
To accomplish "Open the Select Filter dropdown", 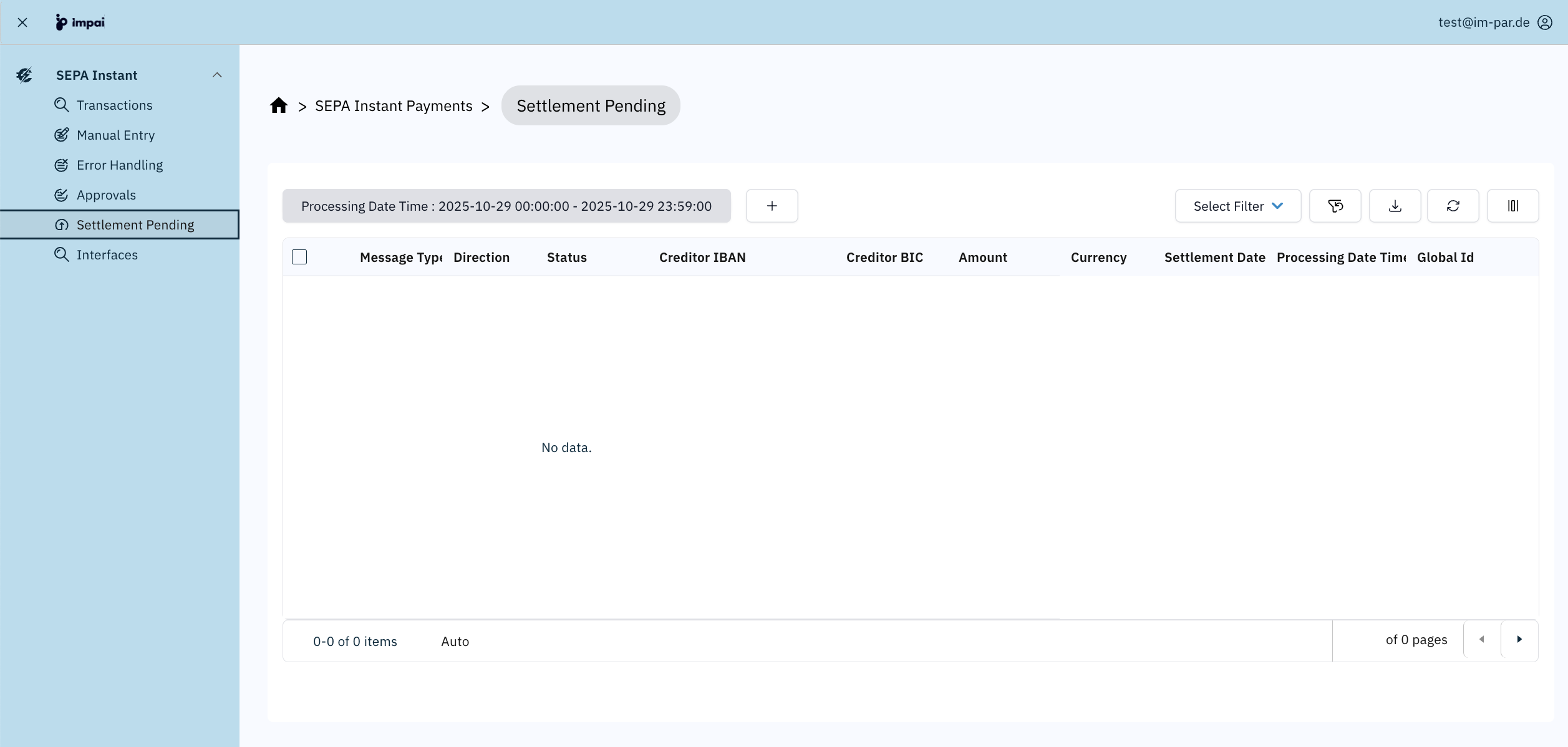I will pos(1237,206).
